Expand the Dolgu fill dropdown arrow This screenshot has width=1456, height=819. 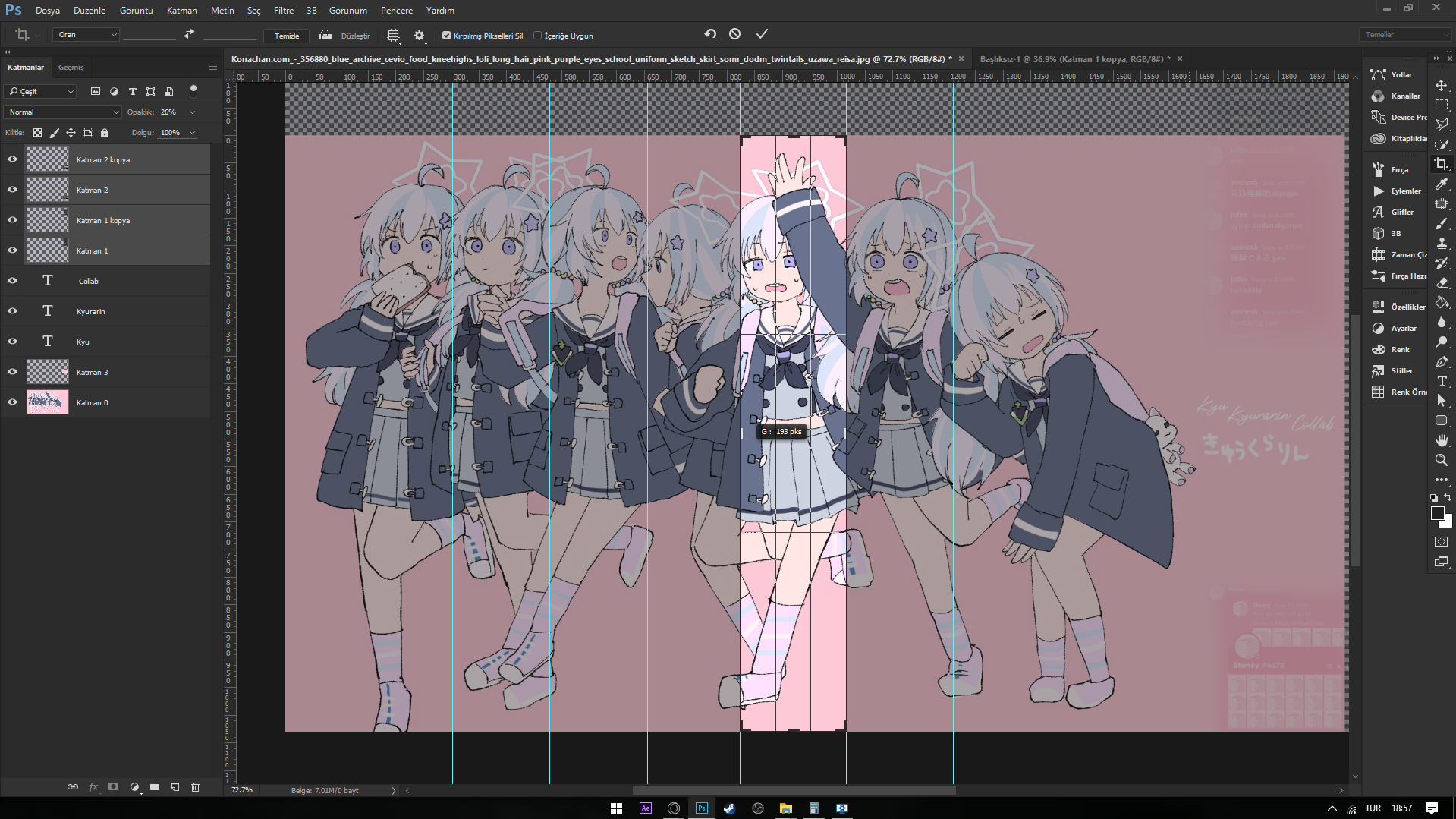(x=192, y=132)
